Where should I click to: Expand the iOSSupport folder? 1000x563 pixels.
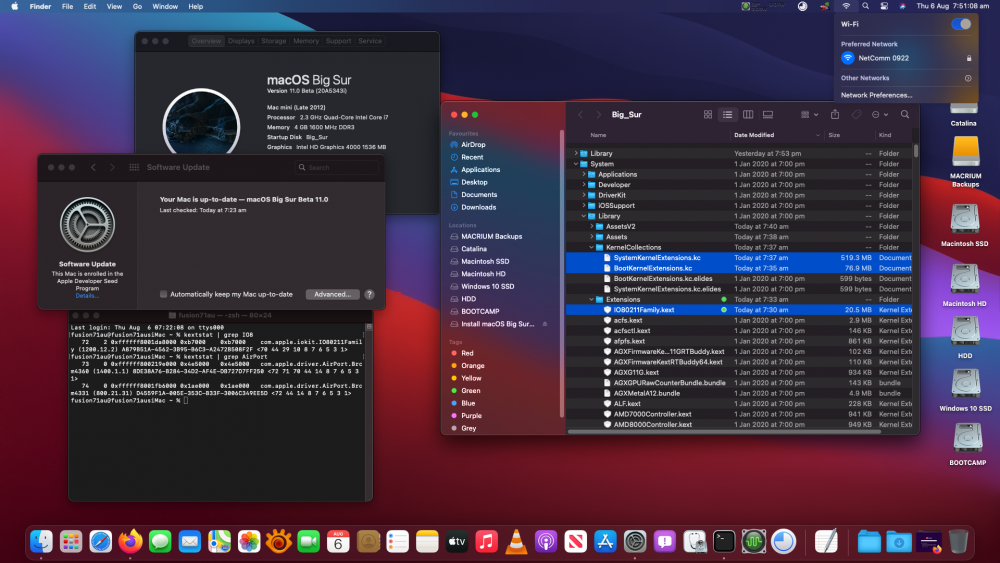(x=584, y=205)
